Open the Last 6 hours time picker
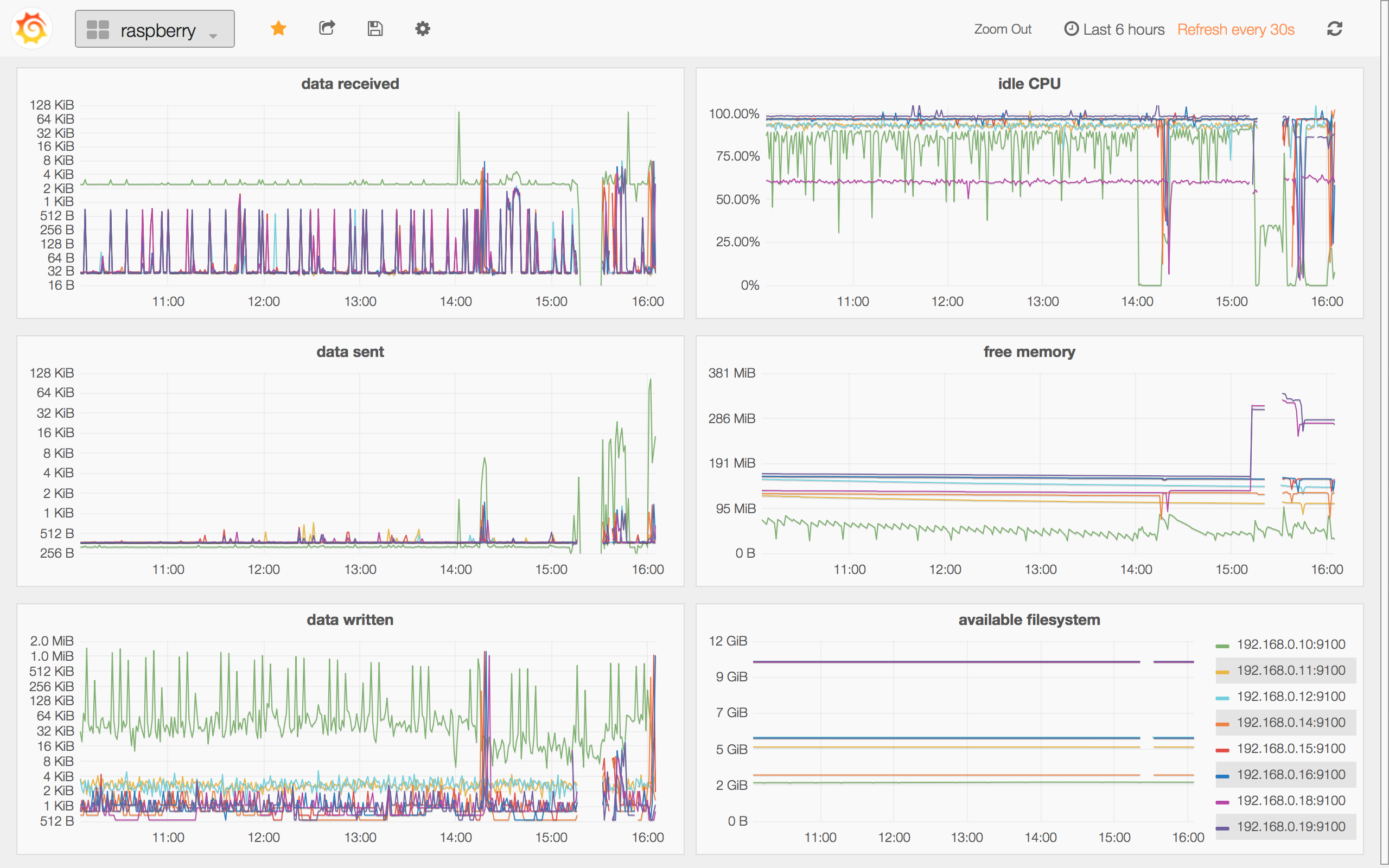Image resolution: width=1389 pixels, height=868 pixels. [x=1123, y=29]
